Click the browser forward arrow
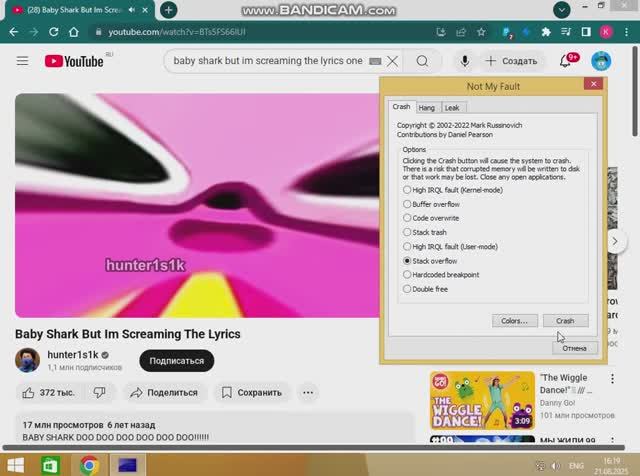The width and height of the screenshot is (640, 476). click(33, 32)
